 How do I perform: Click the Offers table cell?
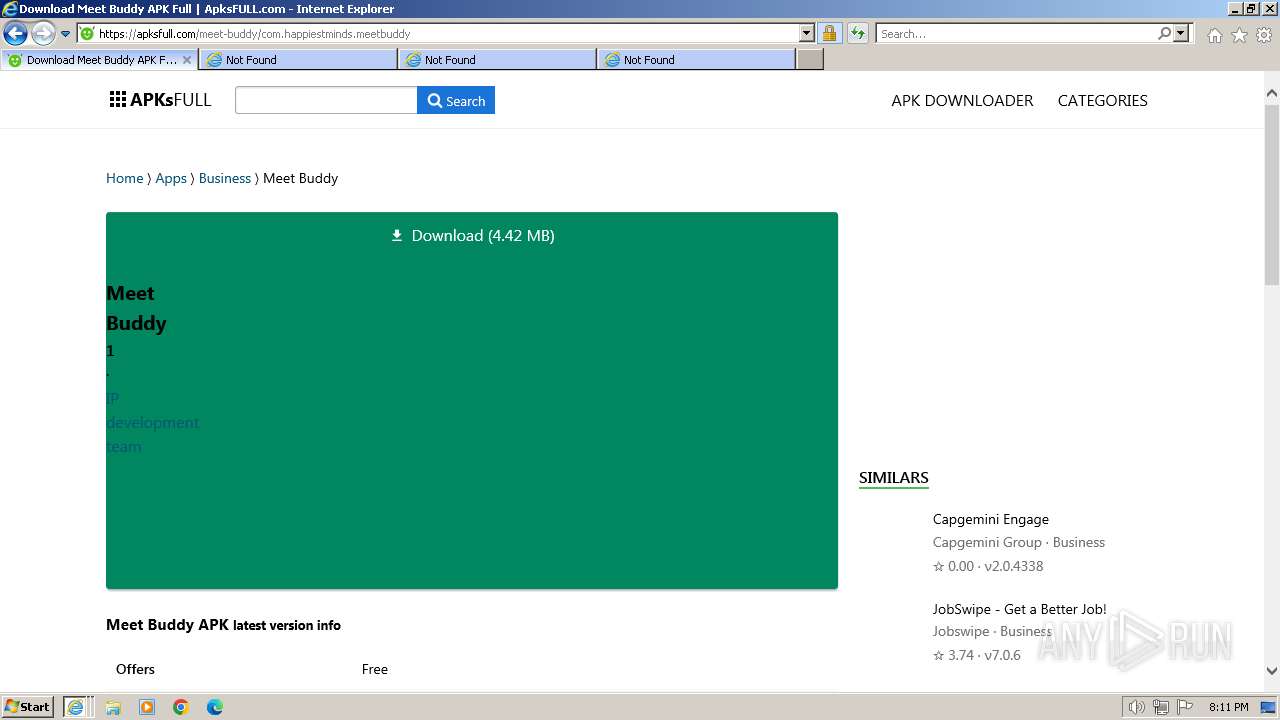[x=135, y=669]
